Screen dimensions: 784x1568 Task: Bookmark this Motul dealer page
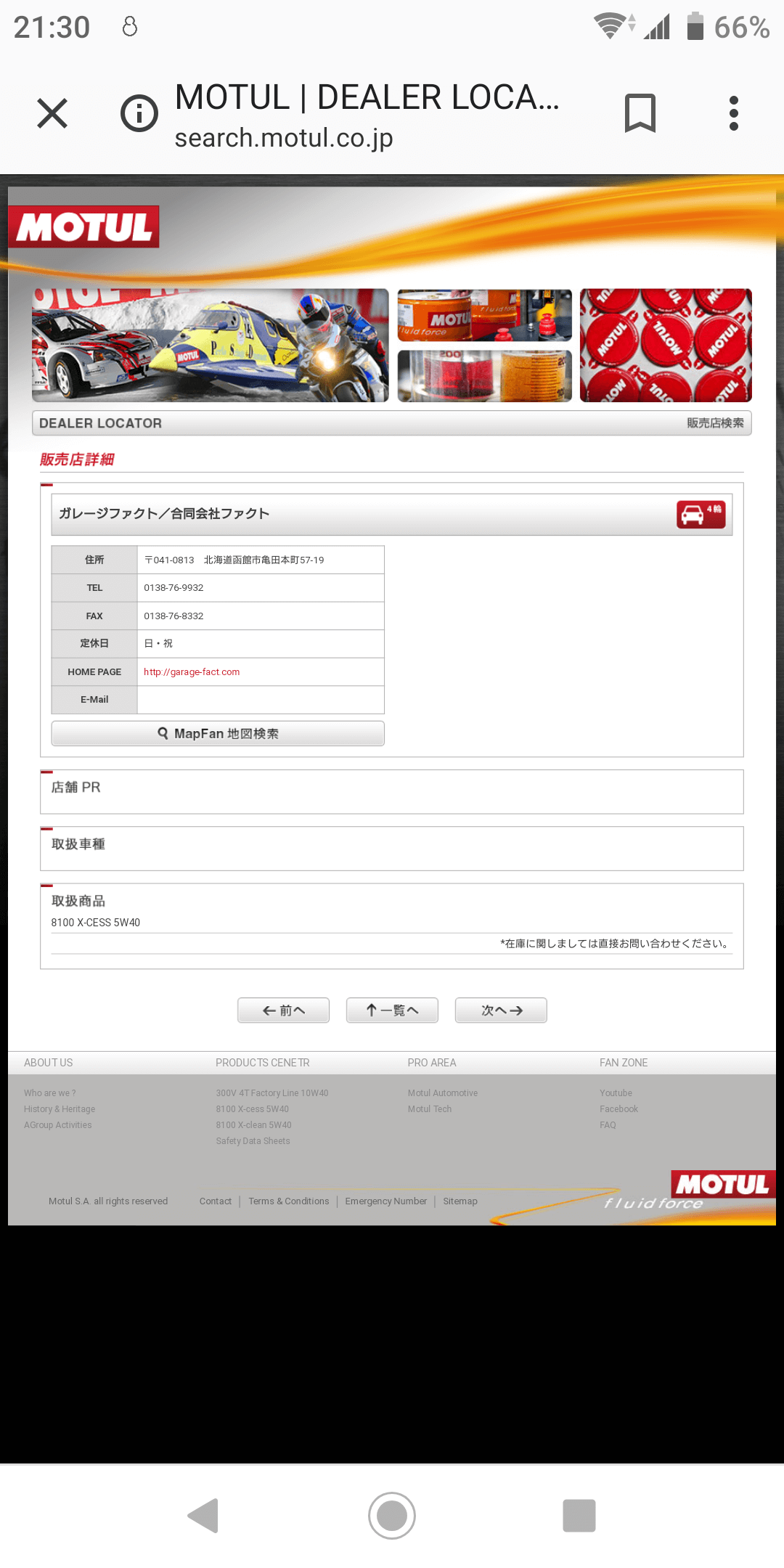click(640, 114)
